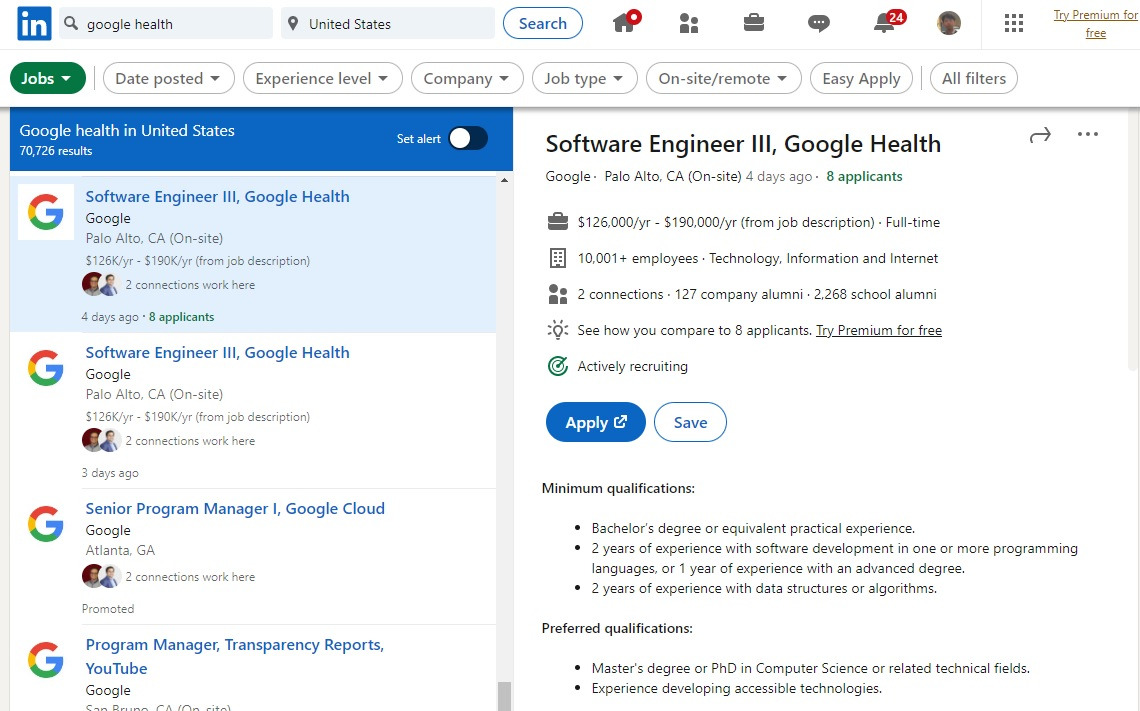Open the green Jobs dropdown menu

(47, 78)
